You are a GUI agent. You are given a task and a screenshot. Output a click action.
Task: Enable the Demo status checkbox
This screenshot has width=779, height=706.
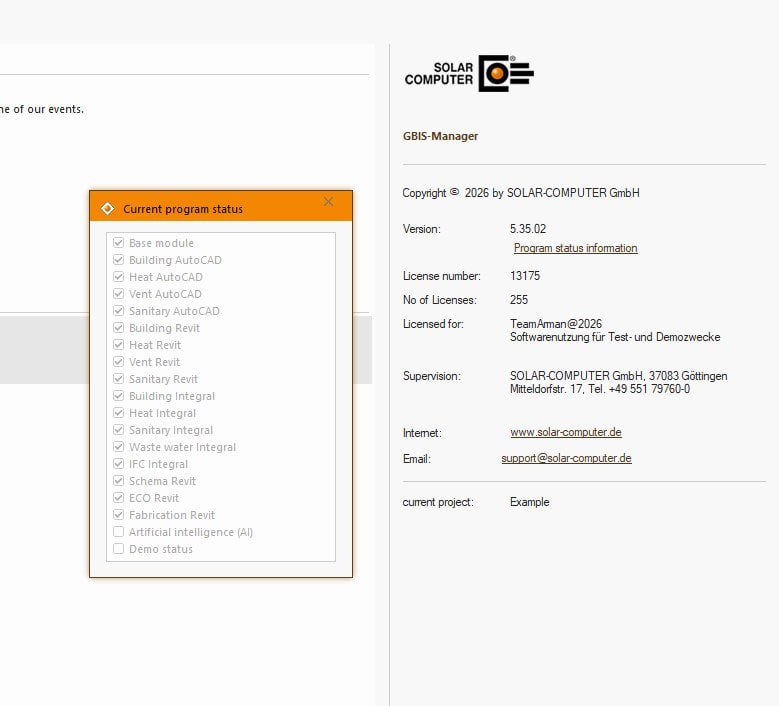(x=118, y=549)
